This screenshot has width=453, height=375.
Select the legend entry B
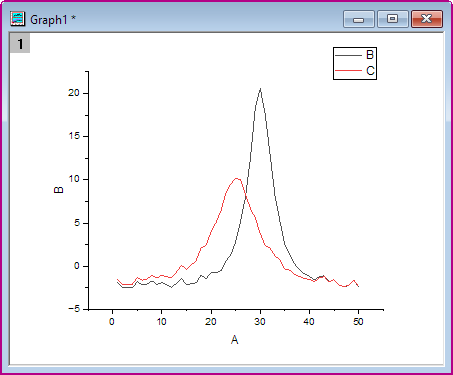[x=370, y=55]
